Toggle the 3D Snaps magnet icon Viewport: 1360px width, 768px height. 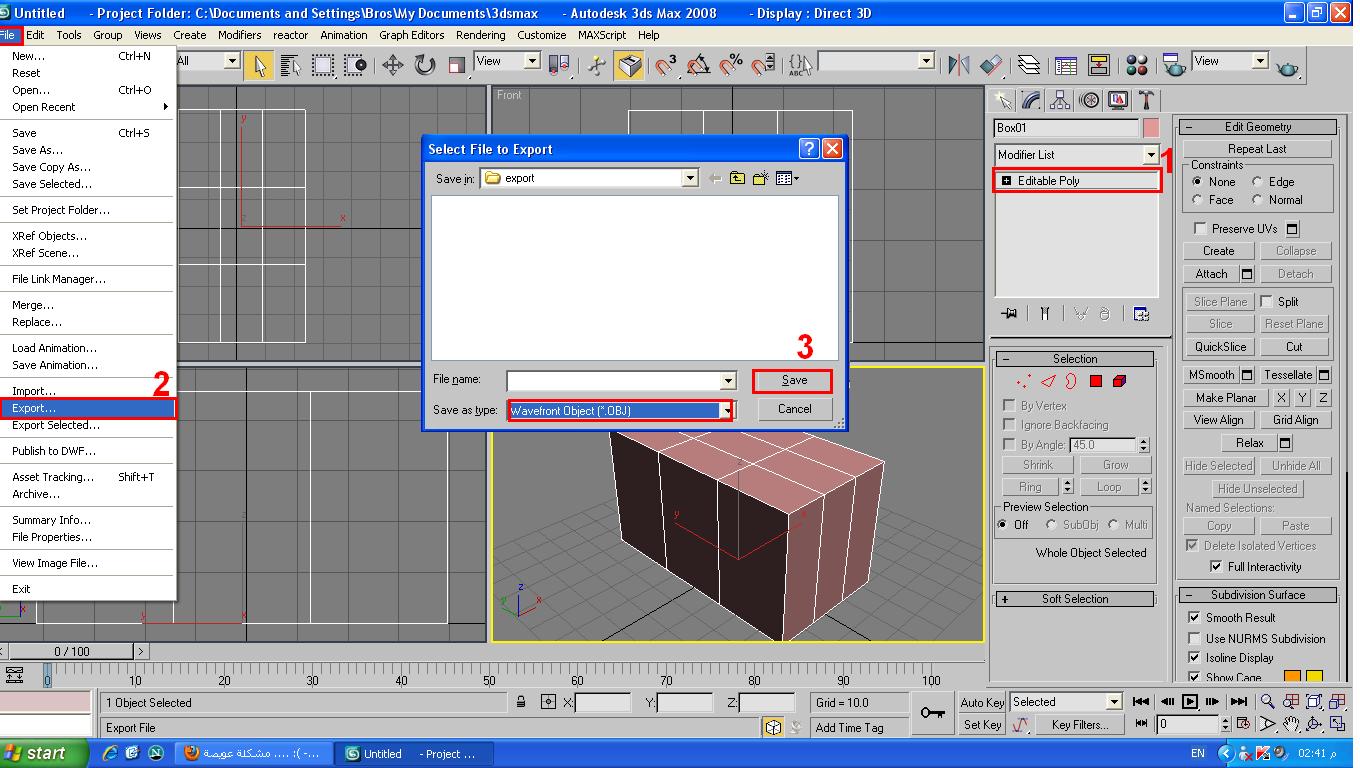pyautogui.click(x=665, y=65)
